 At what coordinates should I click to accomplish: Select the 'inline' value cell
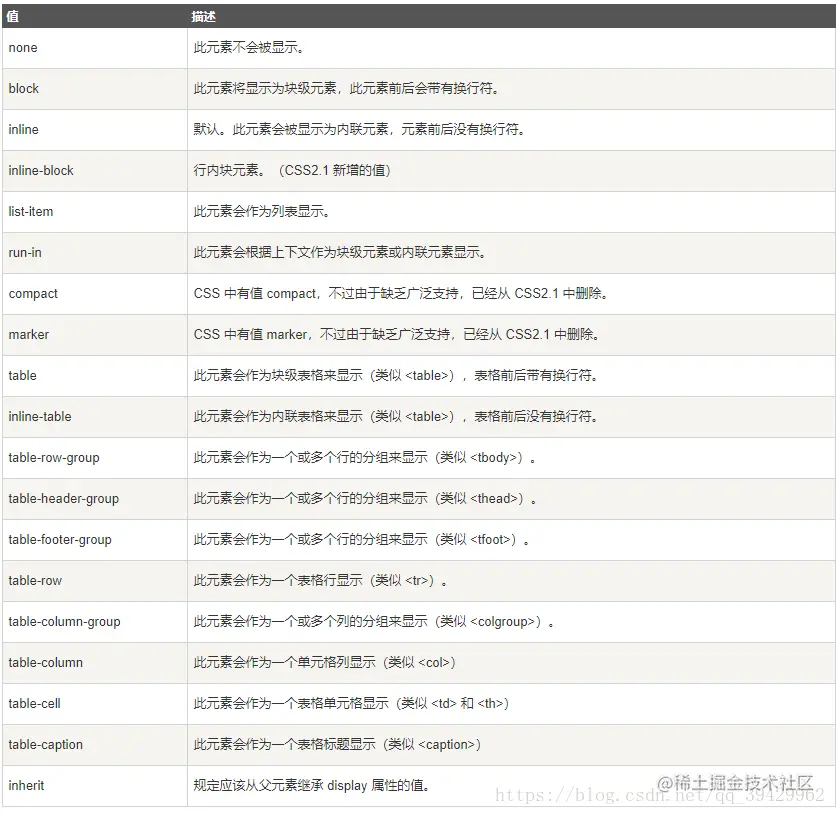[x=95, y=130]
